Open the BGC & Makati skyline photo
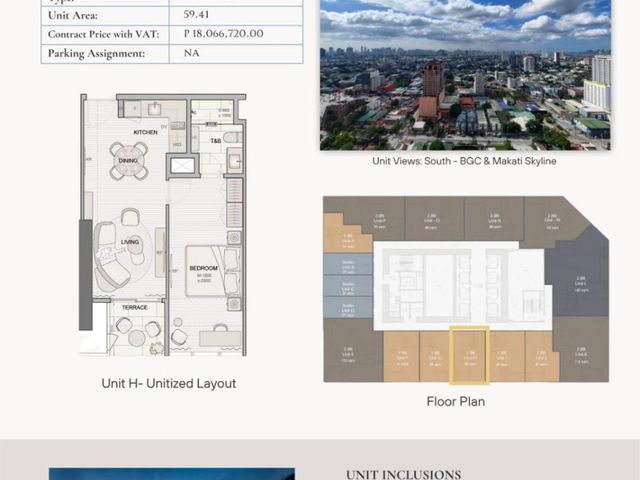Screen dimensions: 640x480 (465, 75)
